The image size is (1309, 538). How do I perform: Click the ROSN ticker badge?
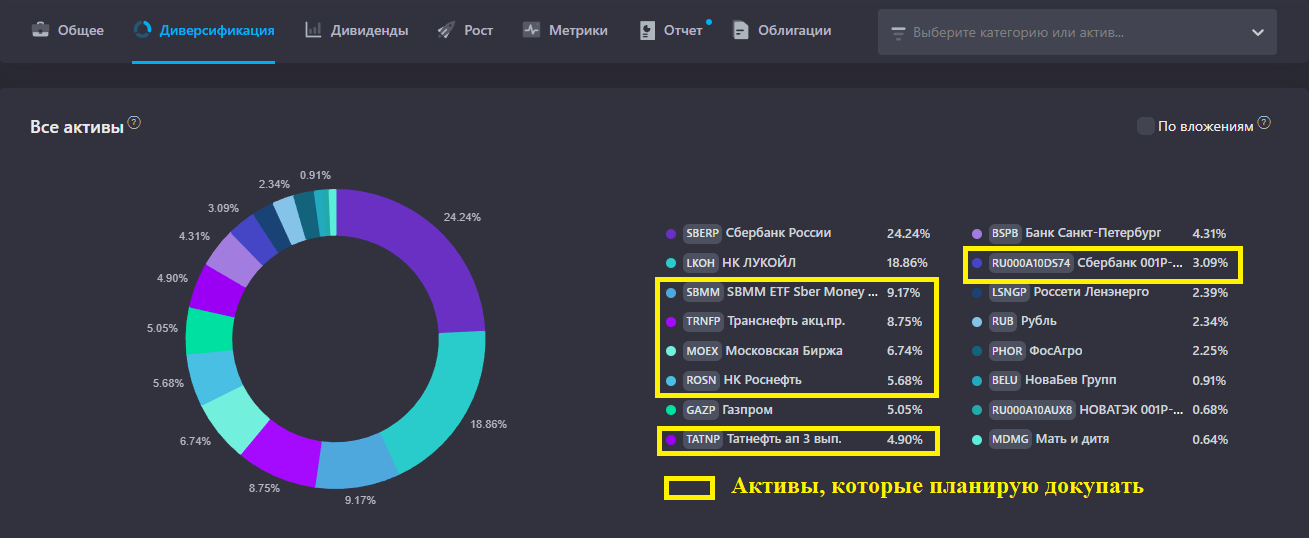click(x=701, y=381)
